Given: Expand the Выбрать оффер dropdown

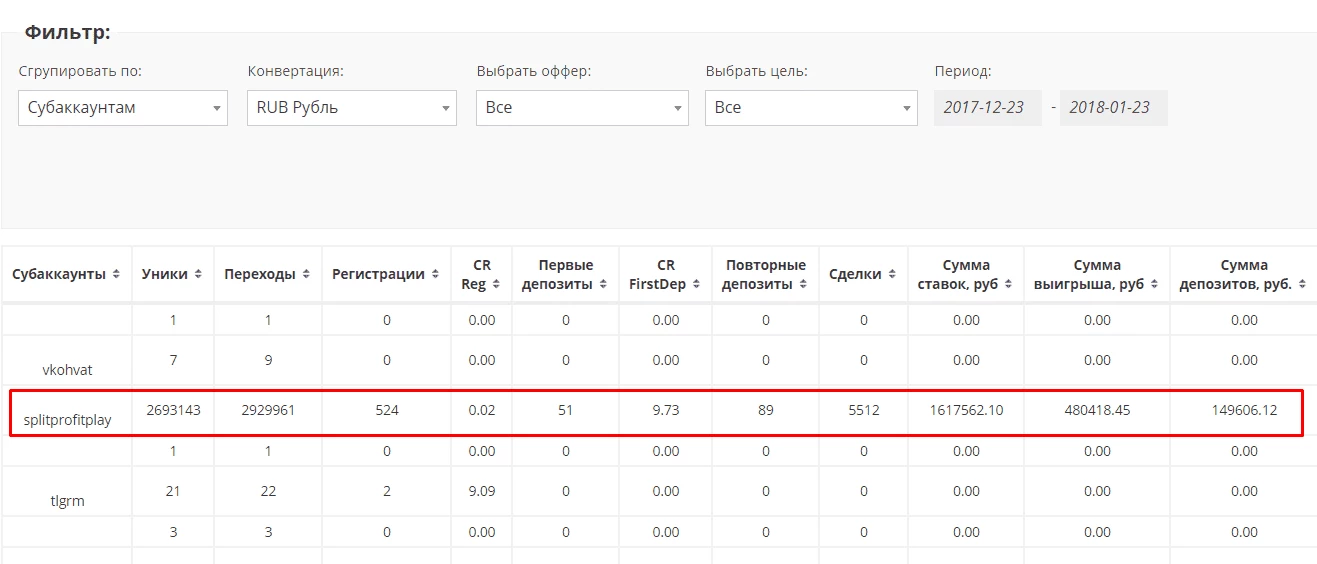Looking at the screenshot, I should coord(582,108).
